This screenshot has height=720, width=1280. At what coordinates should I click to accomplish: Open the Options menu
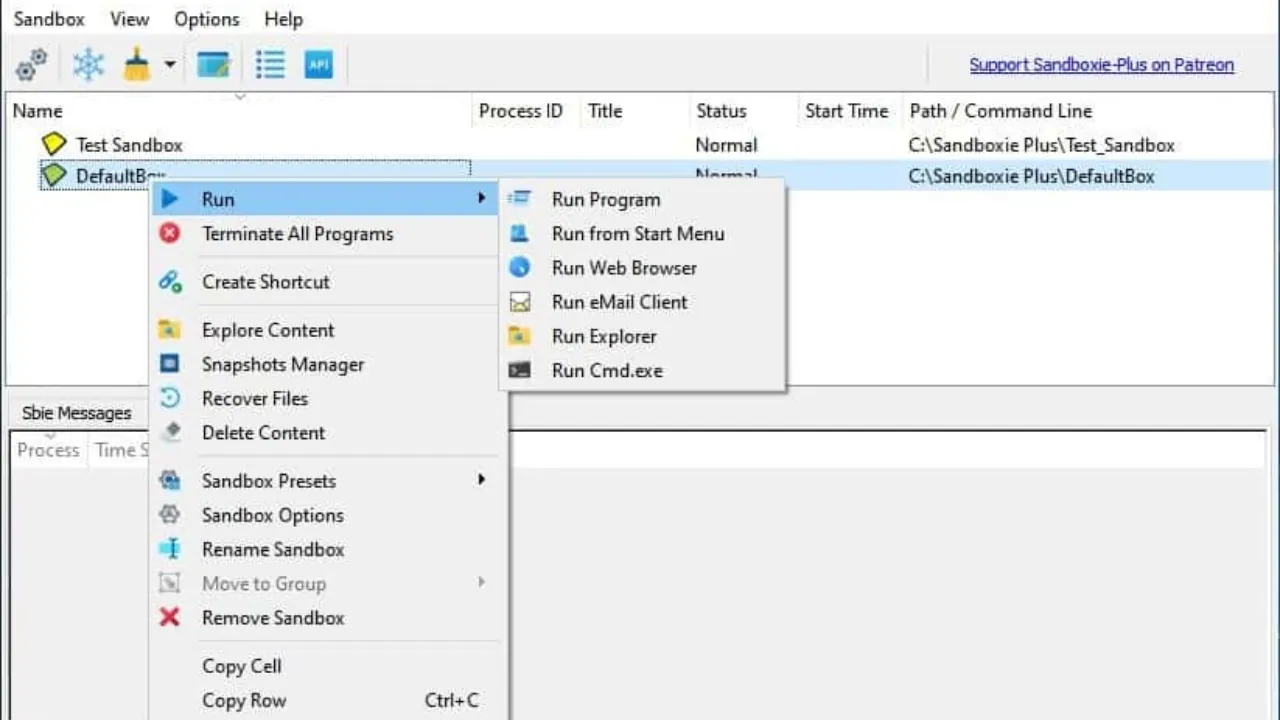pos(208,19)
